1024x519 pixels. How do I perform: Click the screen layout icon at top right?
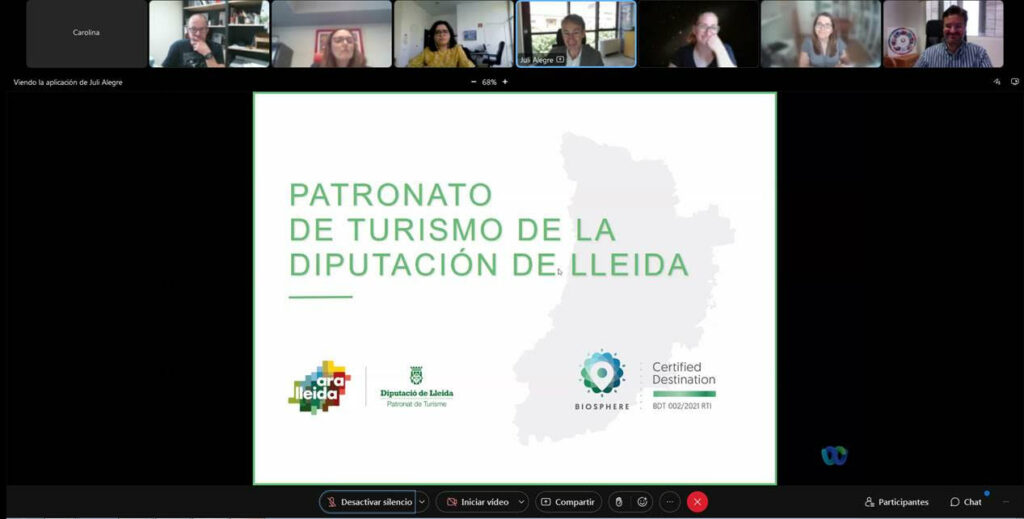[1014, 82]
